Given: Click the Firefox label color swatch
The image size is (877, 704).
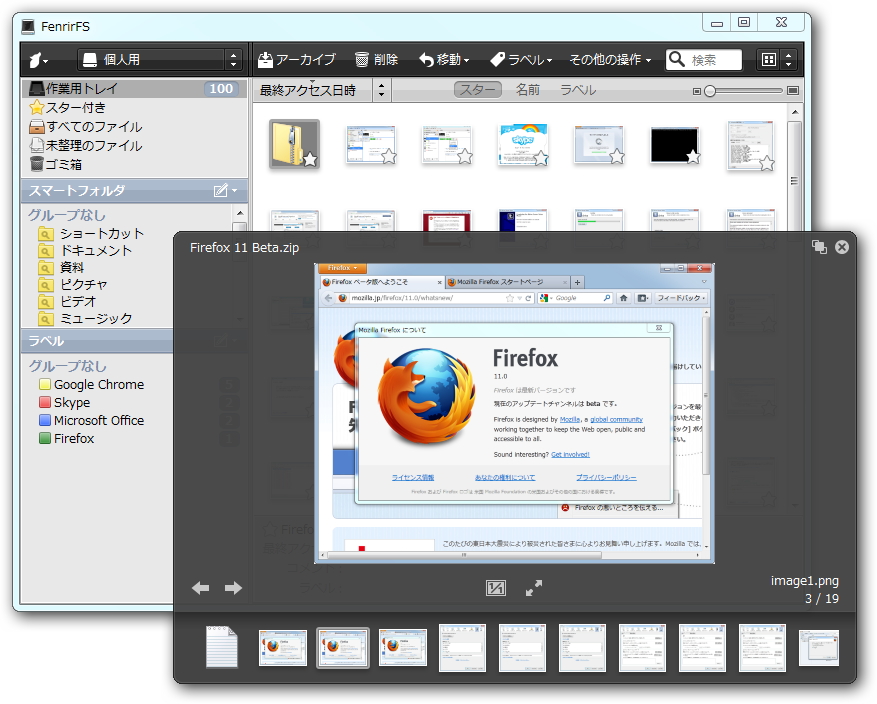Looking at the screenshot, I should tap(43, 438).
